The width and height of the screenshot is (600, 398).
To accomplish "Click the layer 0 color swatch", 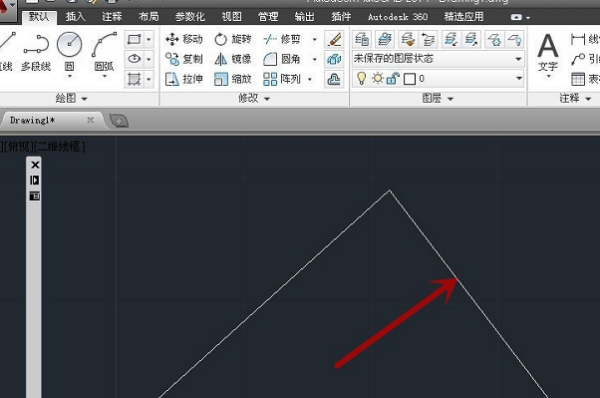I will (410, 79).
